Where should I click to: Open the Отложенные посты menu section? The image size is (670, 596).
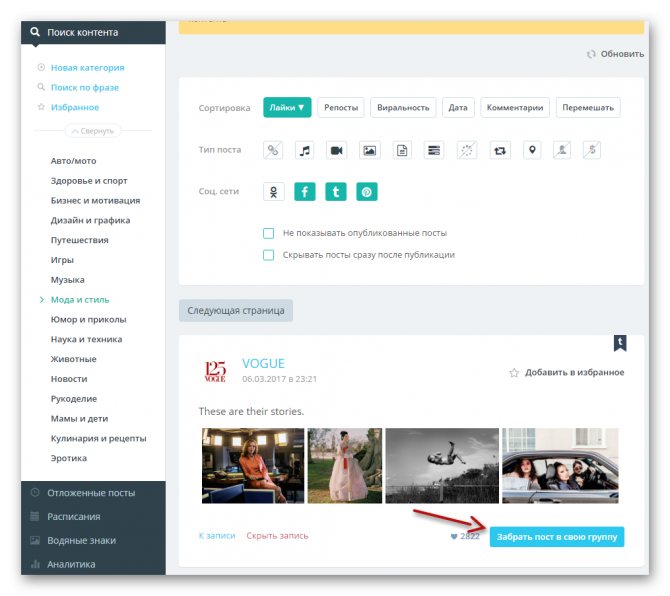click(93, 493)
